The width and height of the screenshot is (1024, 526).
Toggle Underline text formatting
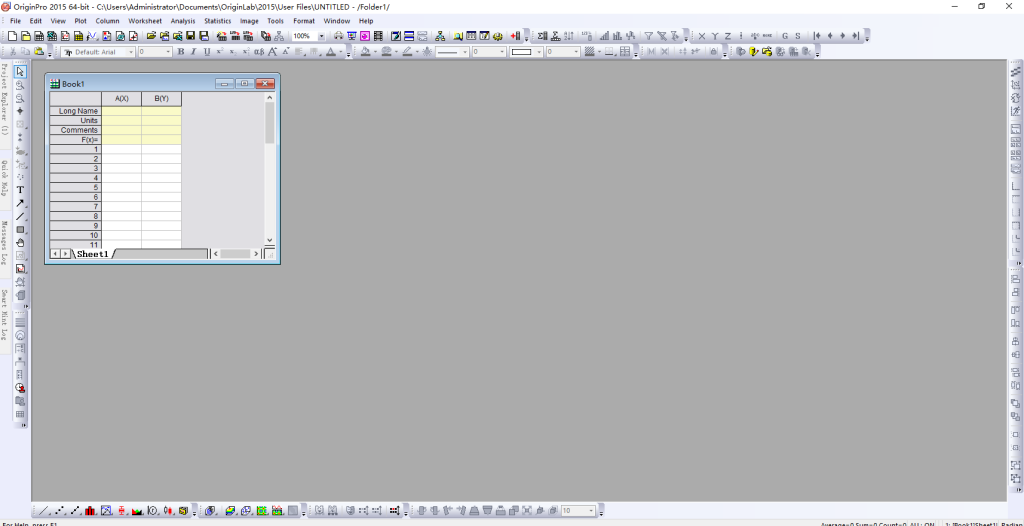207,51
